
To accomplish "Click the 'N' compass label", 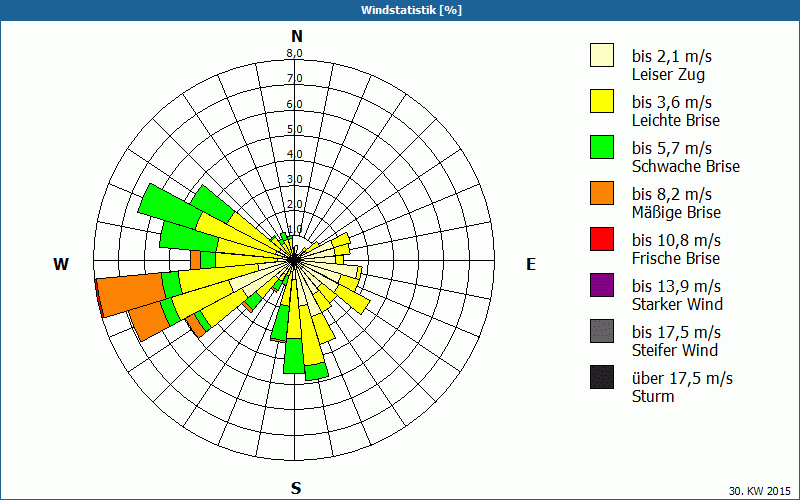I will (x=297, y=36).
